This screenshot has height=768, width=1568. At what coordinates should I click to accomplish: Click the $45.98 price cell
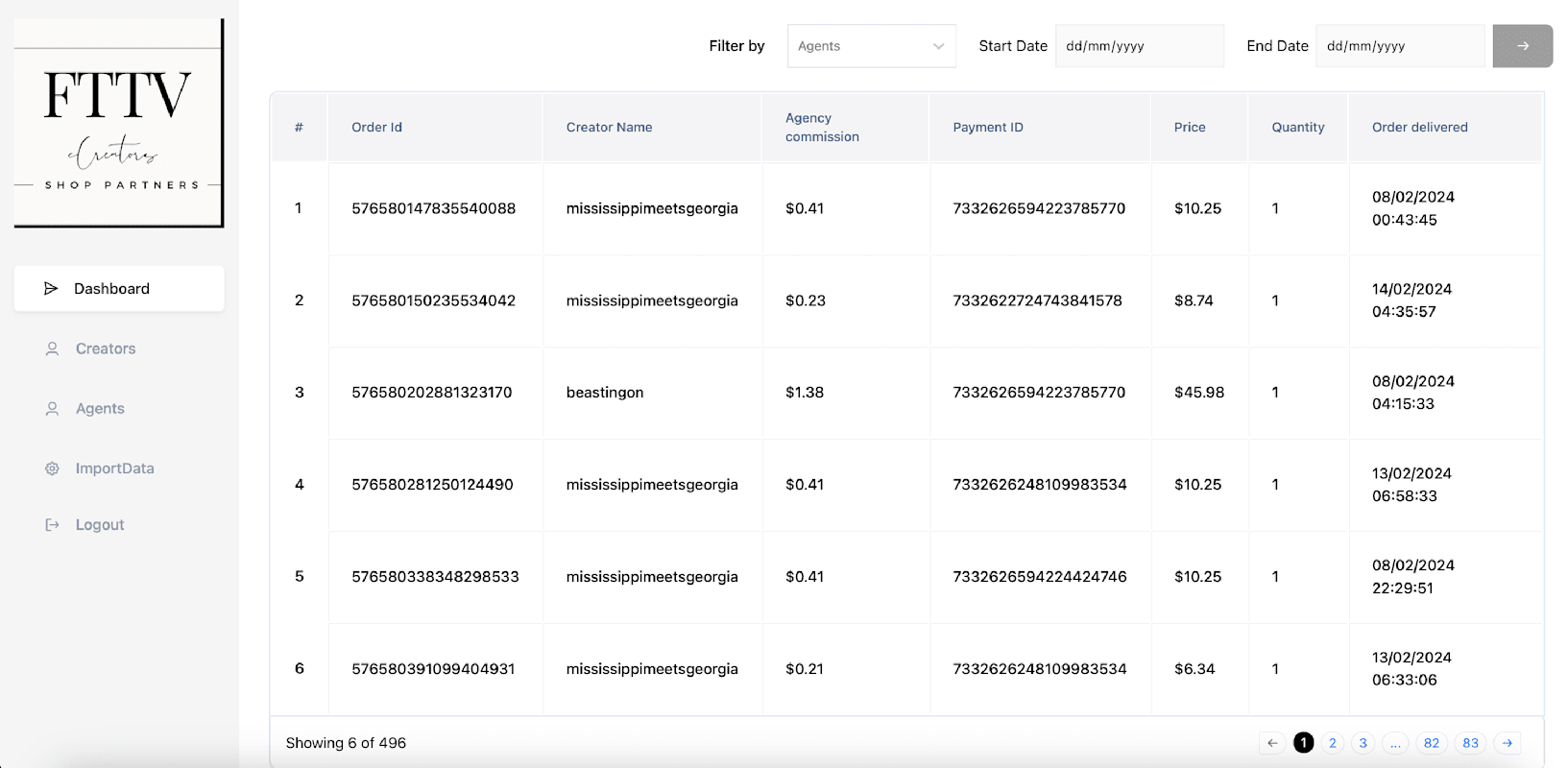coord(1199,393)
